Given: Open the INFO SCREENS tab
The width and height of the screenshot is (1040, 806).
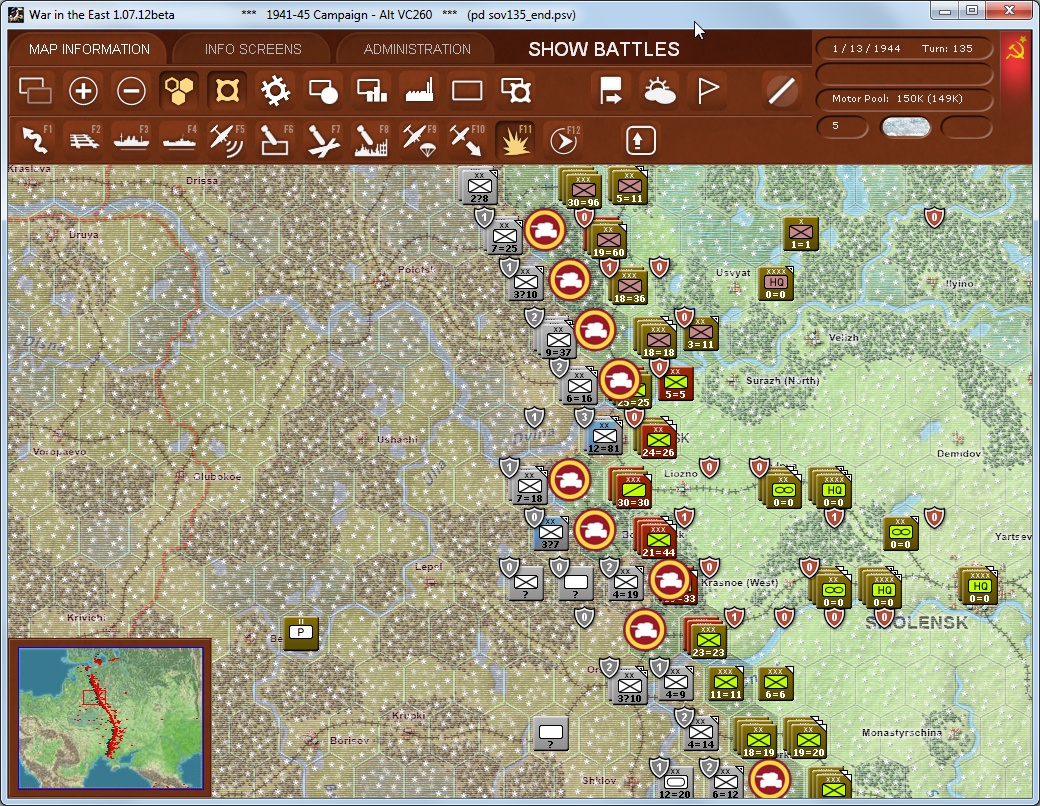Looking at the screenshot, I should point(253,49).
